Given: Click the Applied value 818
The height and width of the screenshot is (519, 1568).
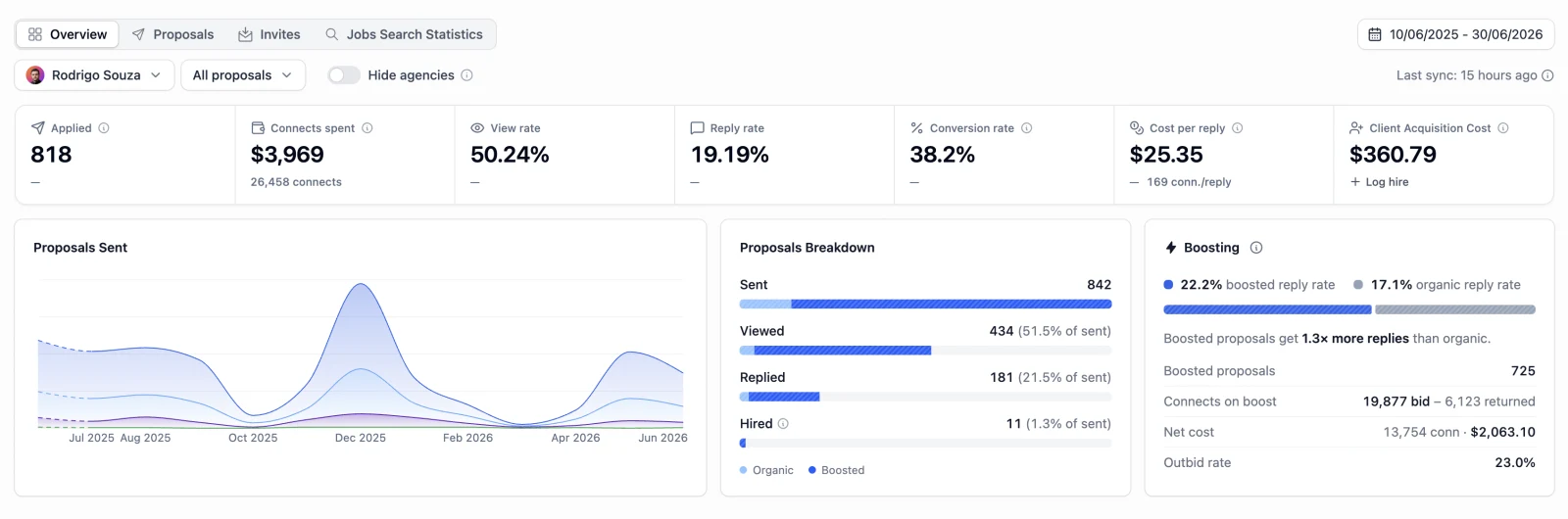Looking at the screenshot, I should [51, 155].
